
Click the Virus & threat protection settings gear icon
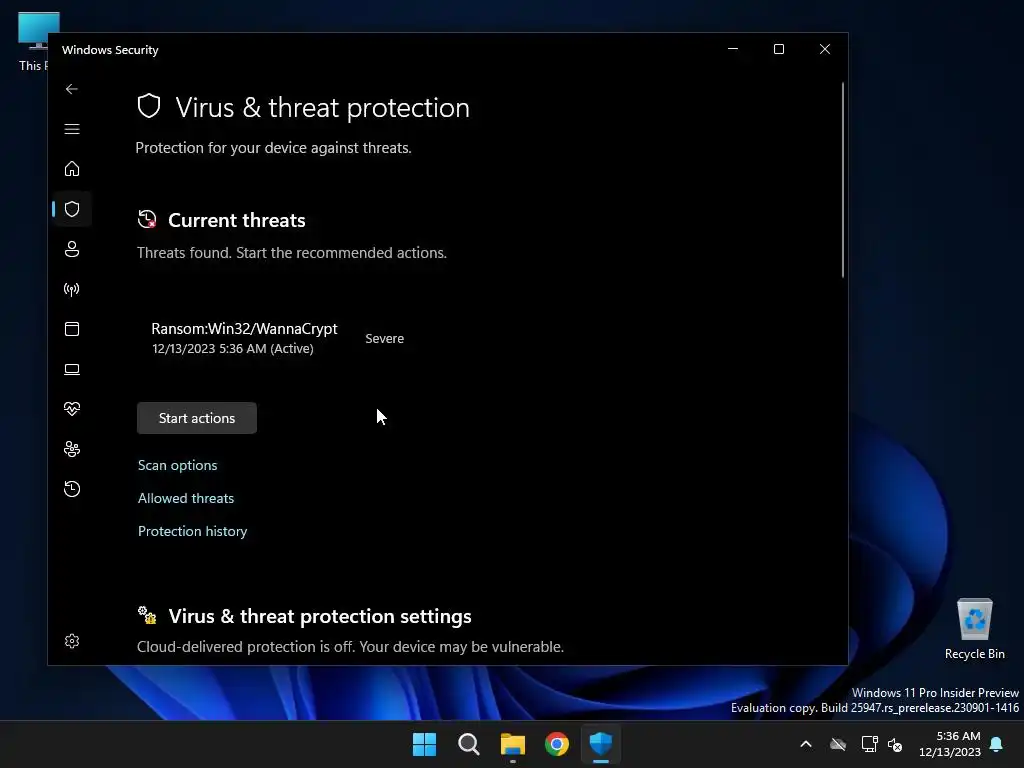coord(147,616)
